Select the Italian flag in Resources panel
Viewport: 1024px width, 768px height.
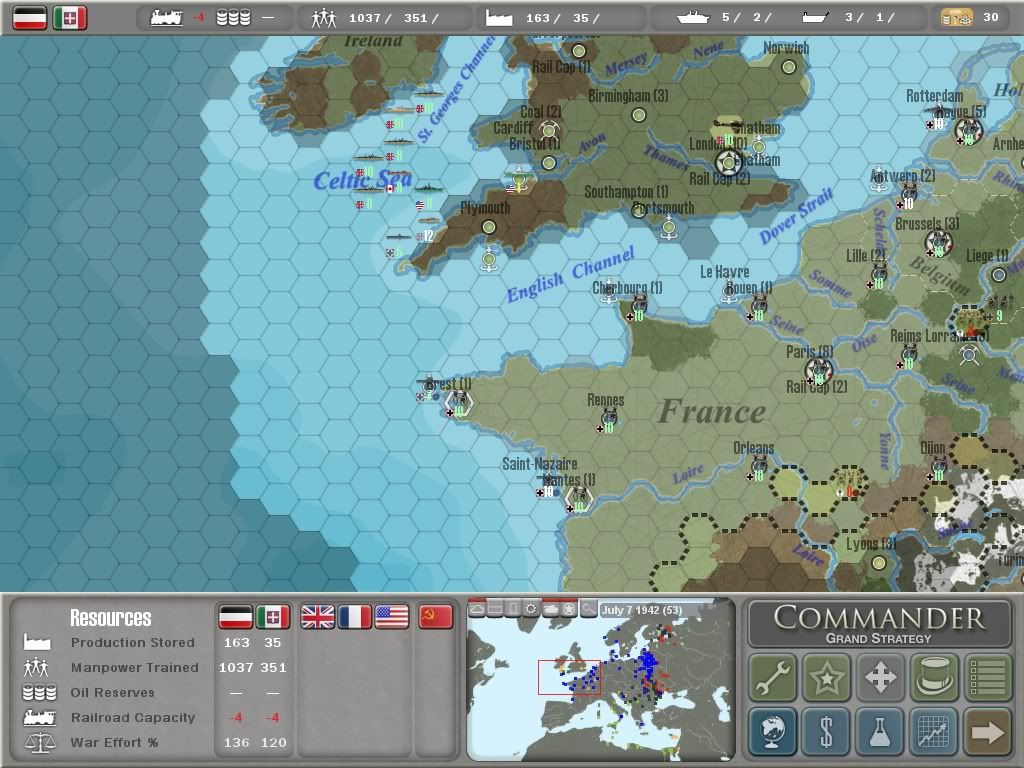[x=273, y=616]
